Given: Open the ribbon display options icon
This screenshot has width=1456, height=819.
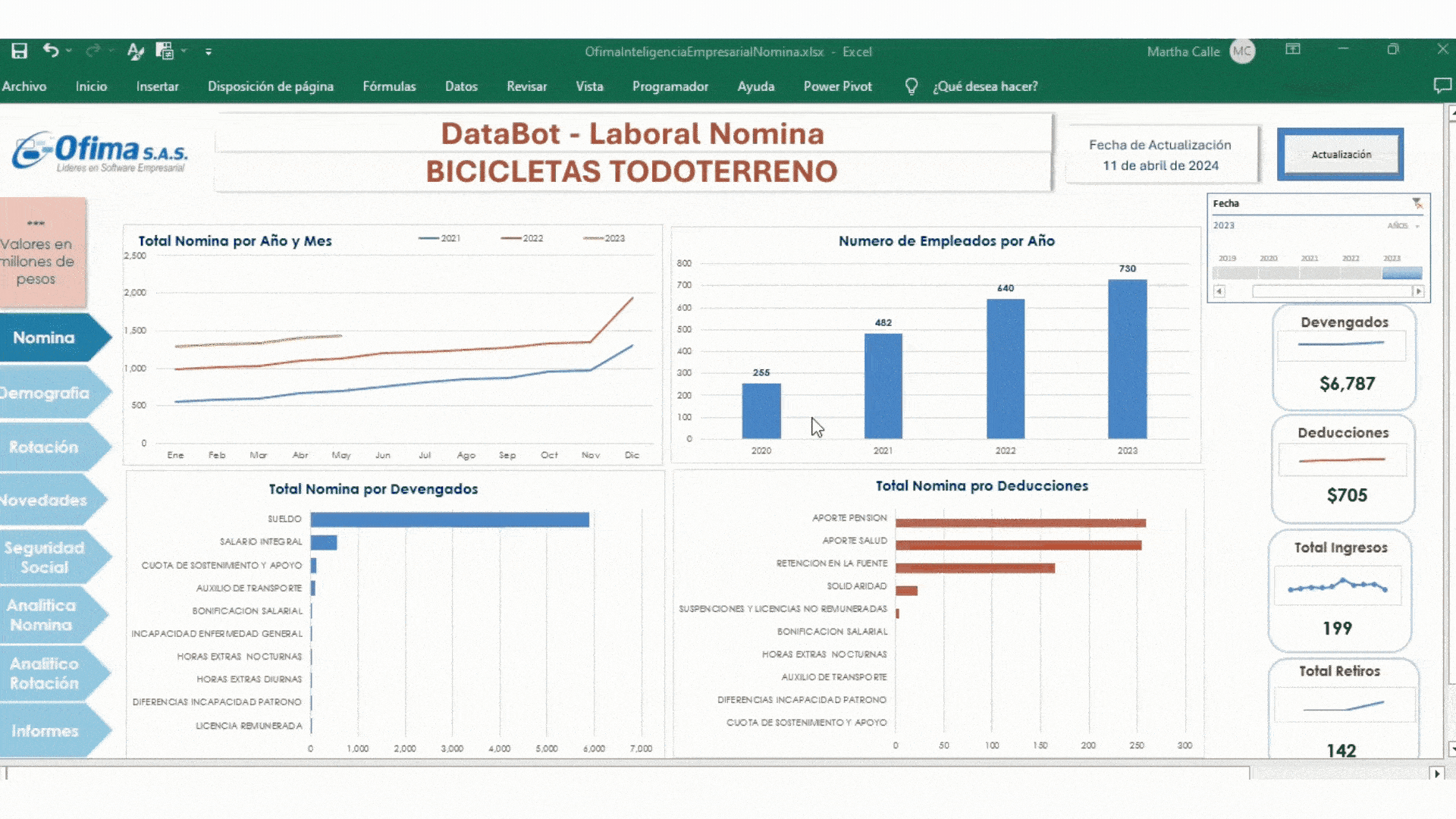Looking at the screenshot, I should coord(1293,49).
